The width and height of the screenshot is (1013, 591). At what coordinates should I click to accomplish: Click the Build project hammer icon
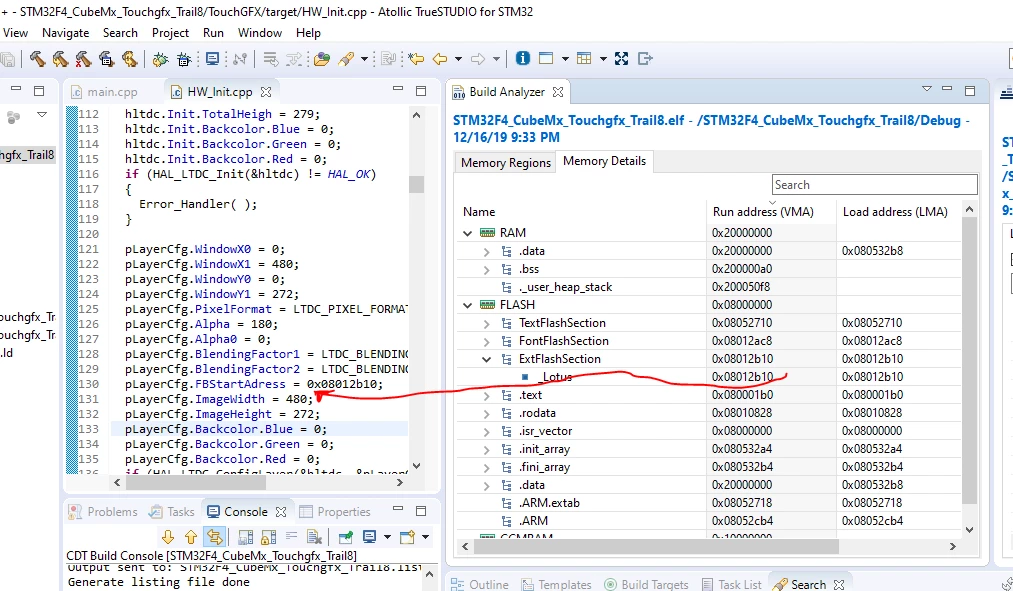(x=37, y=59)
